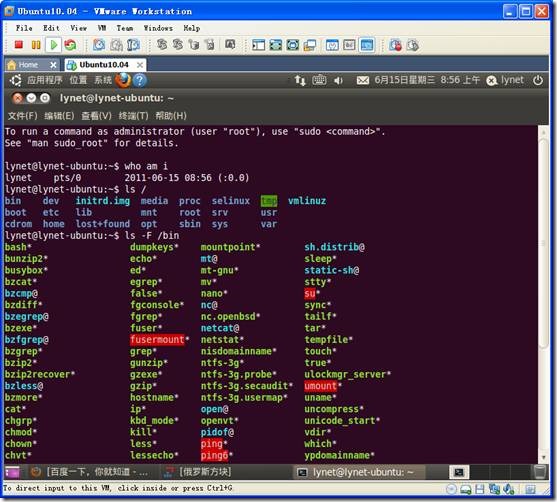Launch Firefox from the Ubuntu panel
Viewport: 557px width, 502px height.
tap(123, 80)
